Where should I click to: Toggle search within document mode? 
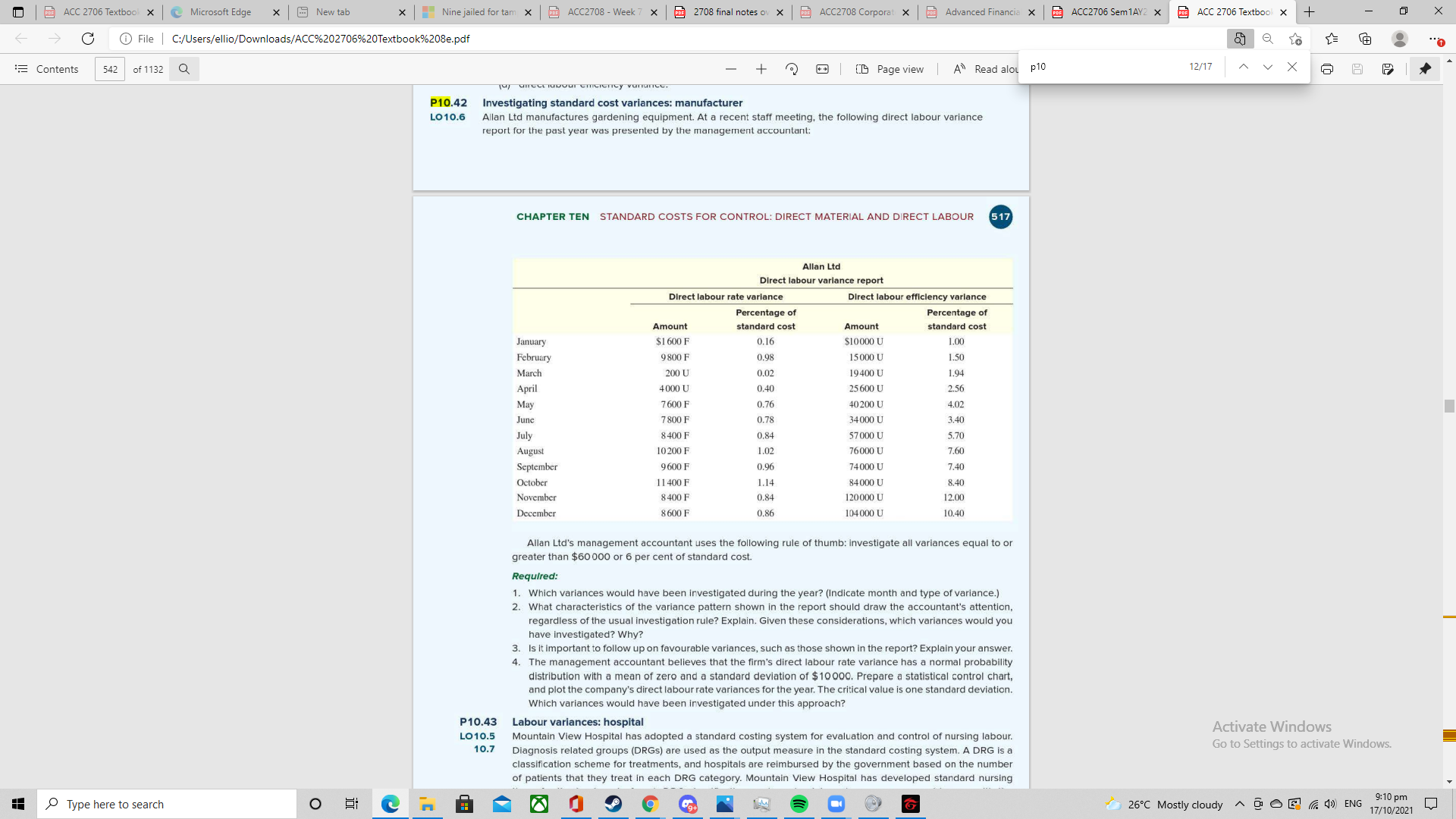point(184,69)
